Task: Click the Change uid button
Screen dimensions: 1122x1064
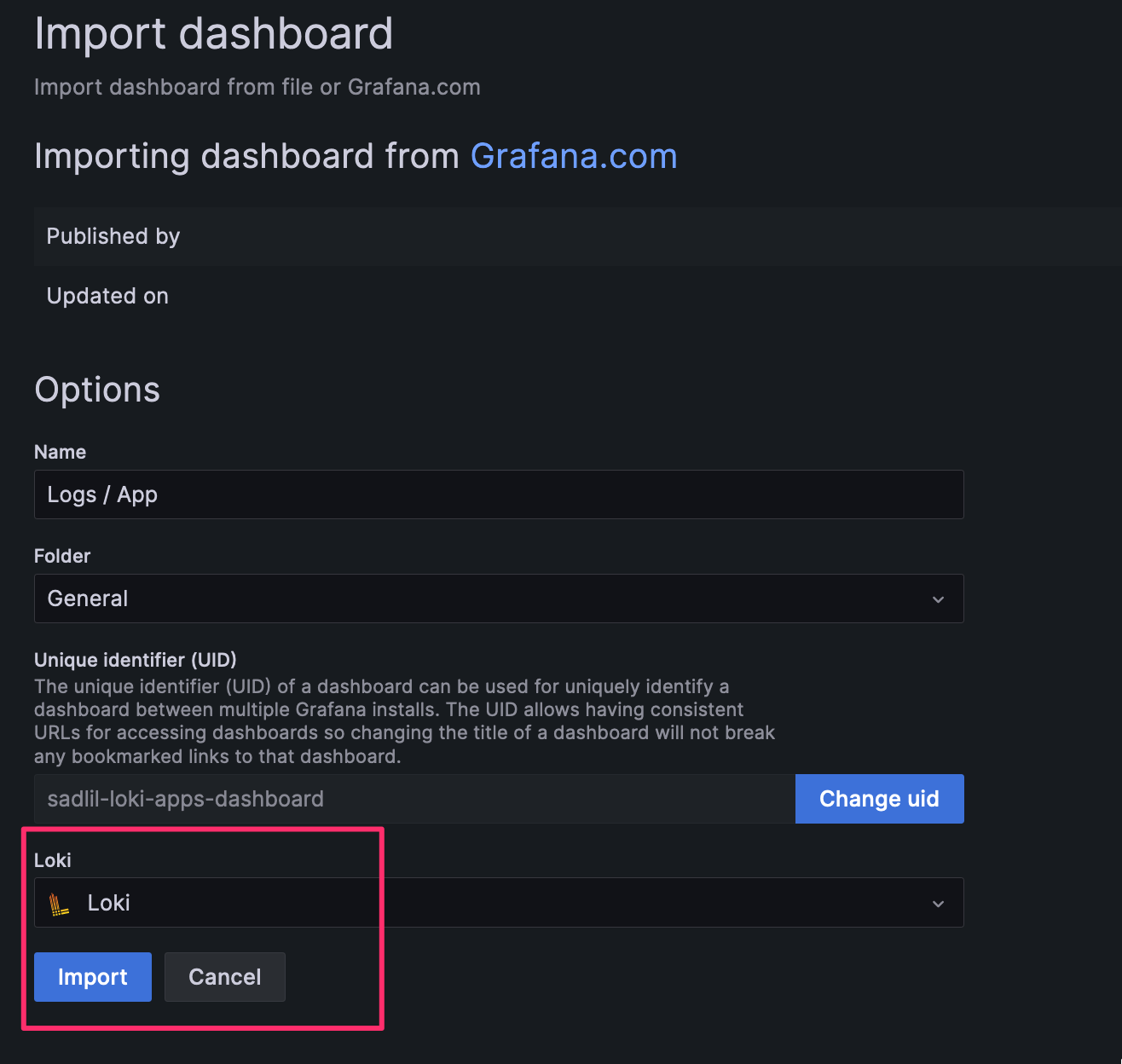Action: (878, 799)
